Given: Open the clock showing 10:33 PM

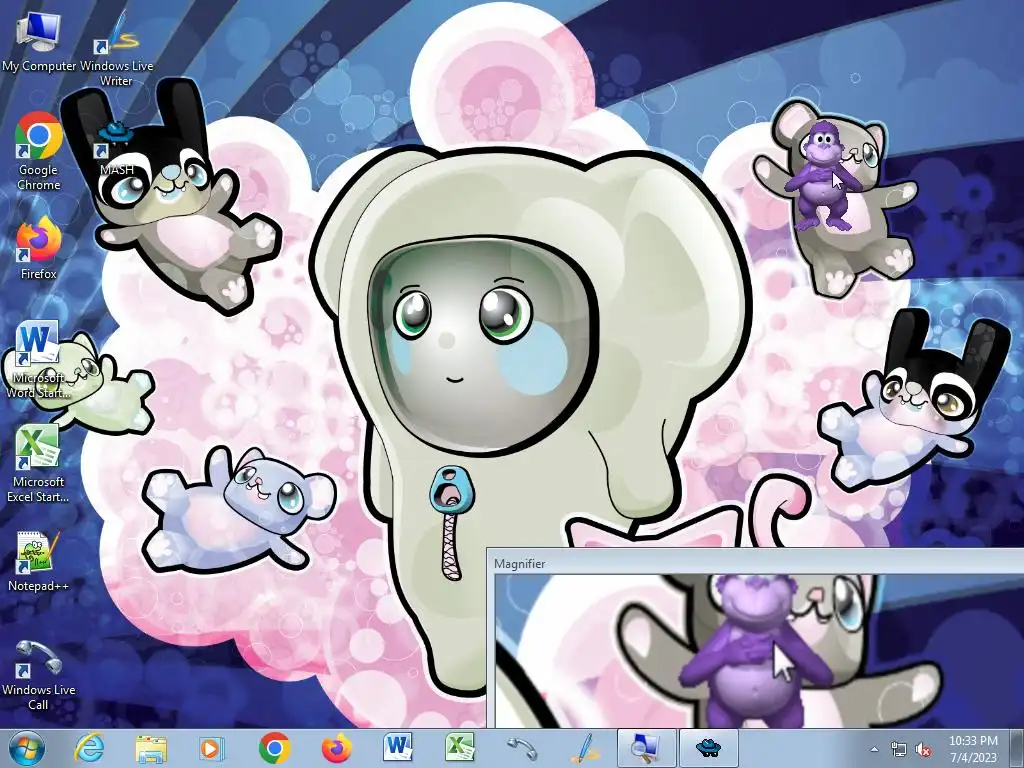Looking at the screenshot, I should [973, 748].
